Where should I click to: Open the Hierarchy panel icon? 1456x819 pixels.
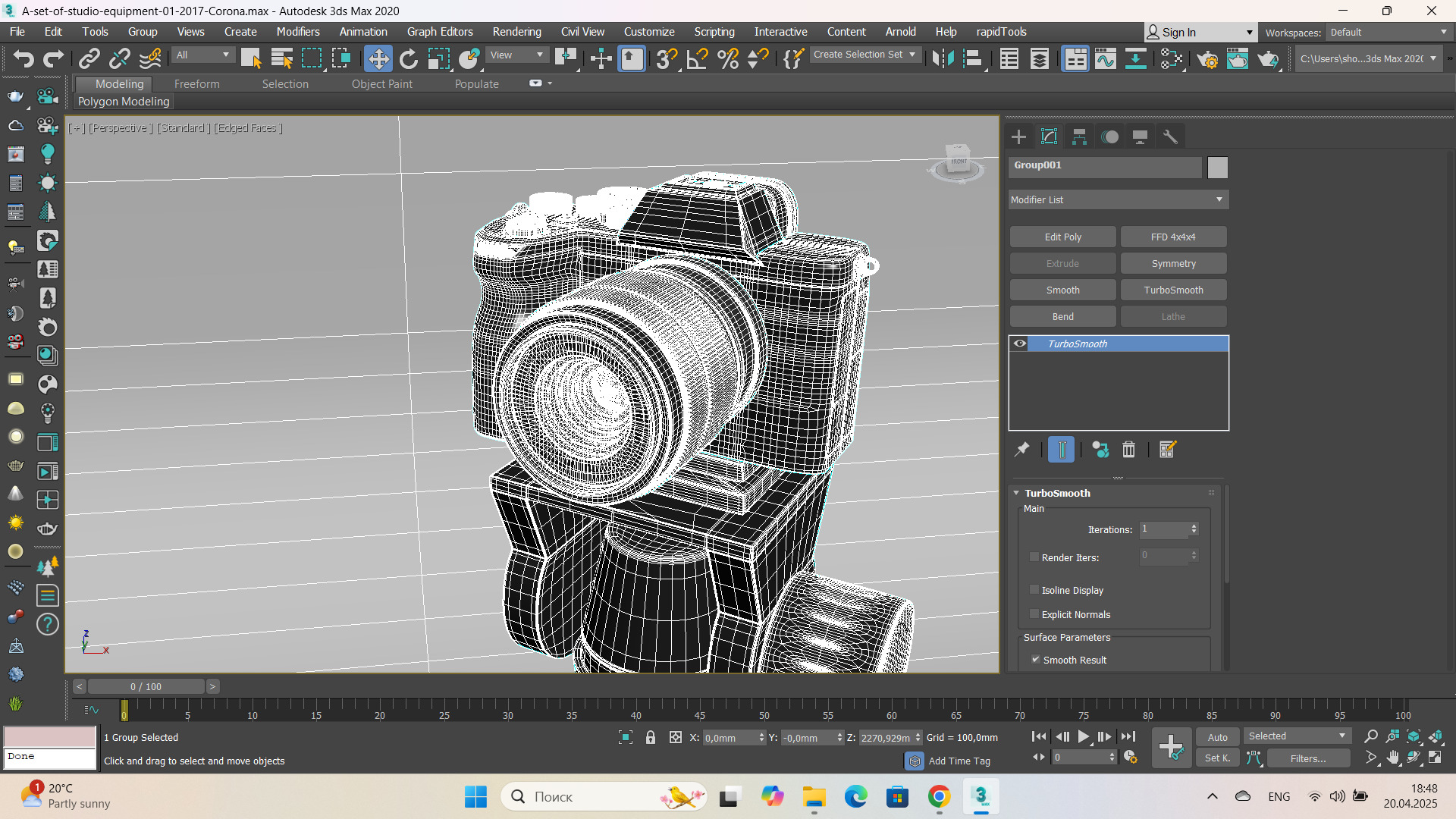point(1079,136)
